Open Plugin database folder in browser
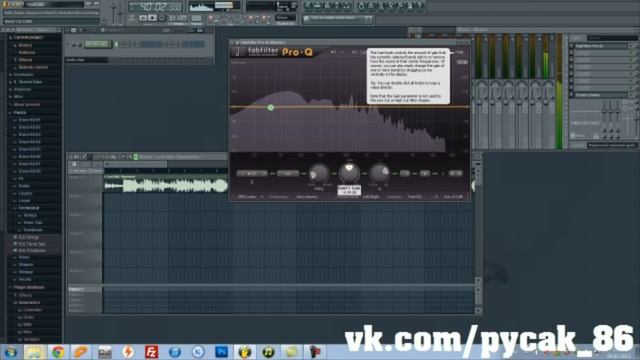The image size is (640, 360). (x=28, y=287)
